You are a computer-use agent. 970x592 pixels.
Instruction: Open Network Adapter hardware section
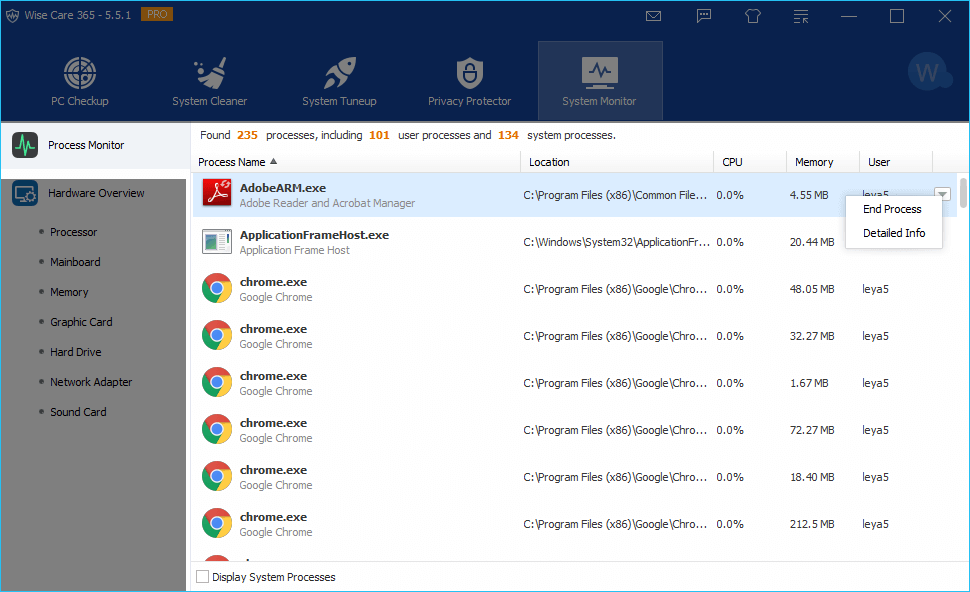click(91, 382)
